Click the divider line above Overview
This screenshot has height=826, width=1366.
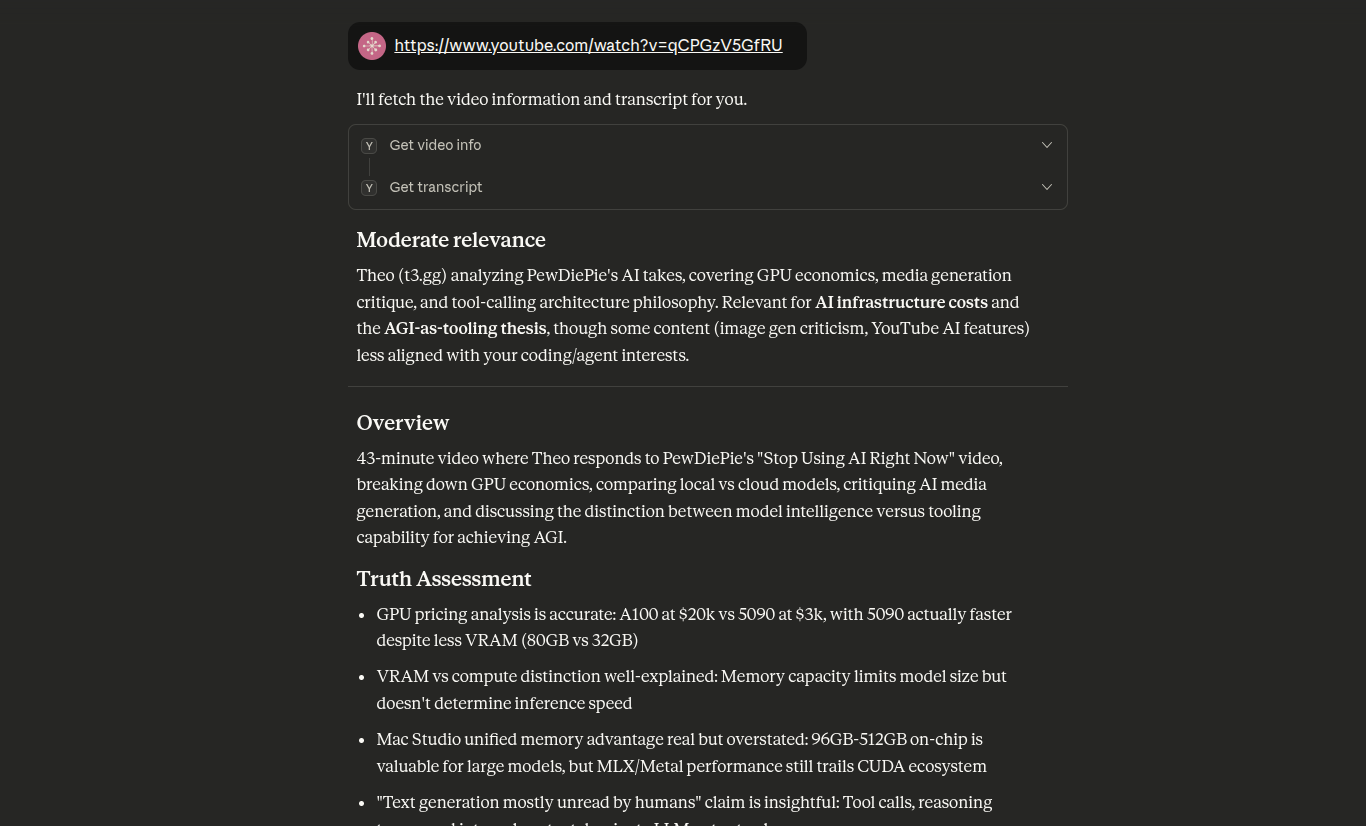708,386
